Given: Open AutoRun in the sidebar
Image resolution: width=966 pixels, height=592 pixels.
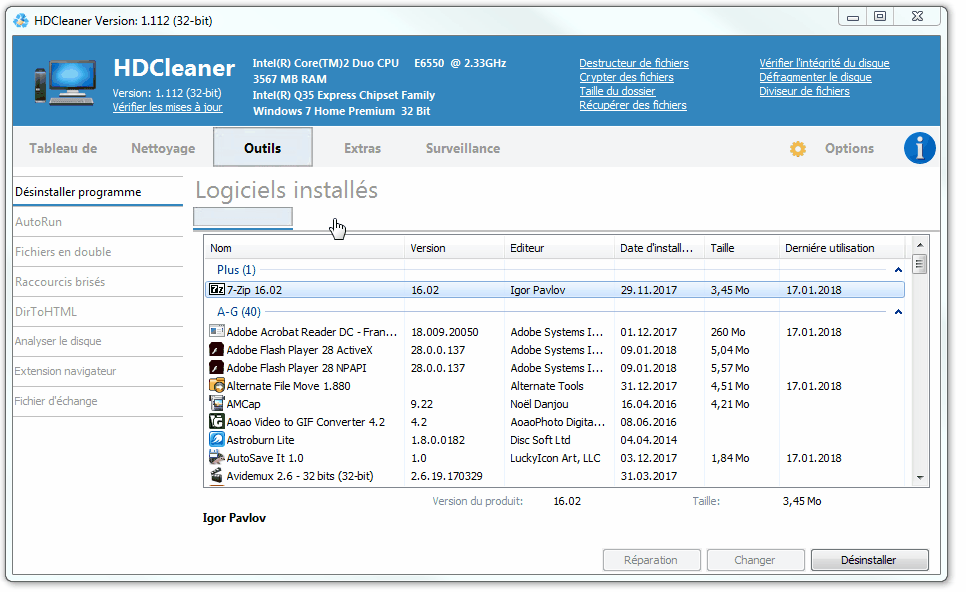Looking at the screenshot, I should click(x=98, y=222).
